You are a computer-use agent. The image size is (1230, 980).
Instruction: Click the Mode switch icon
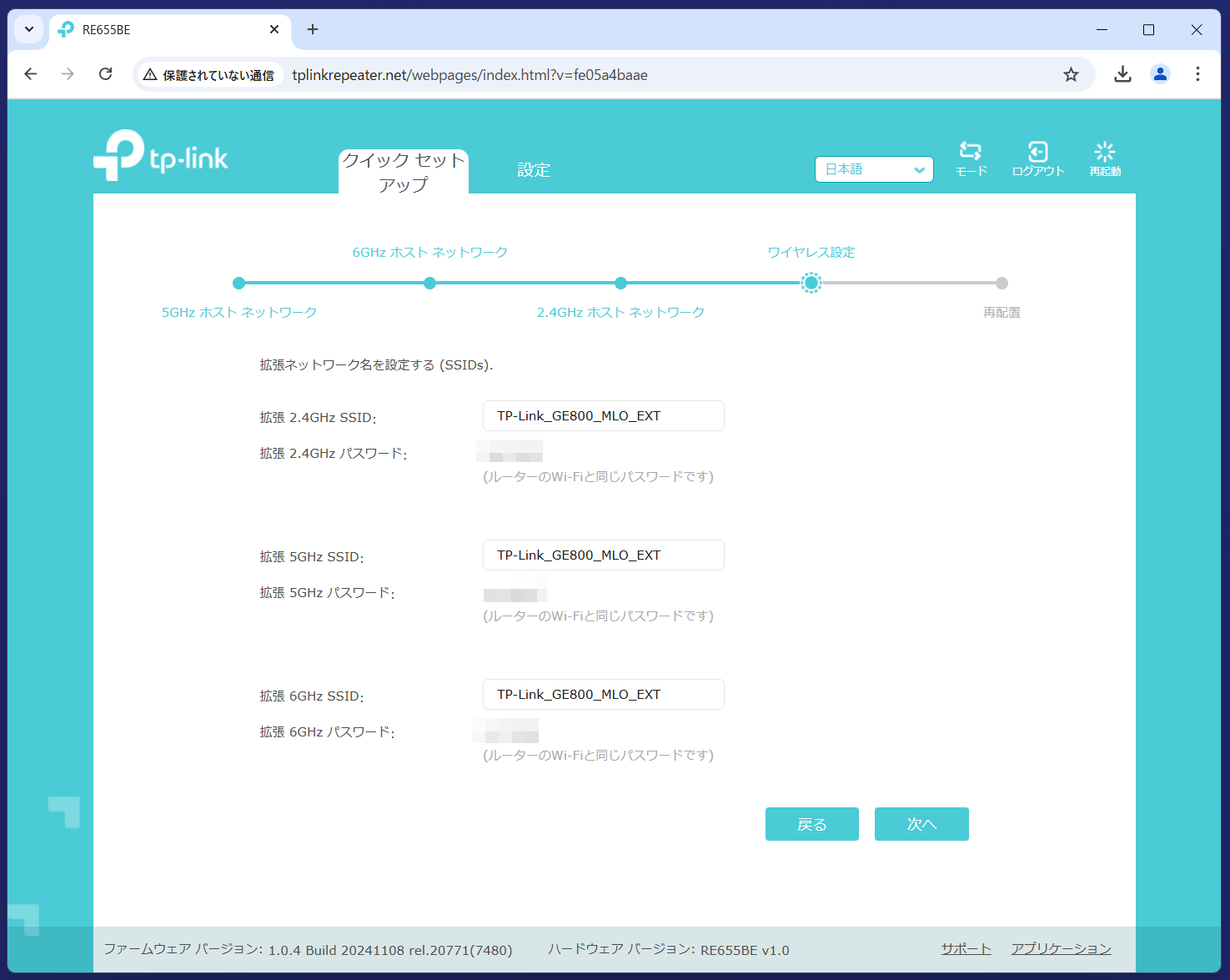pyautogui.click(x=971, y=151)
